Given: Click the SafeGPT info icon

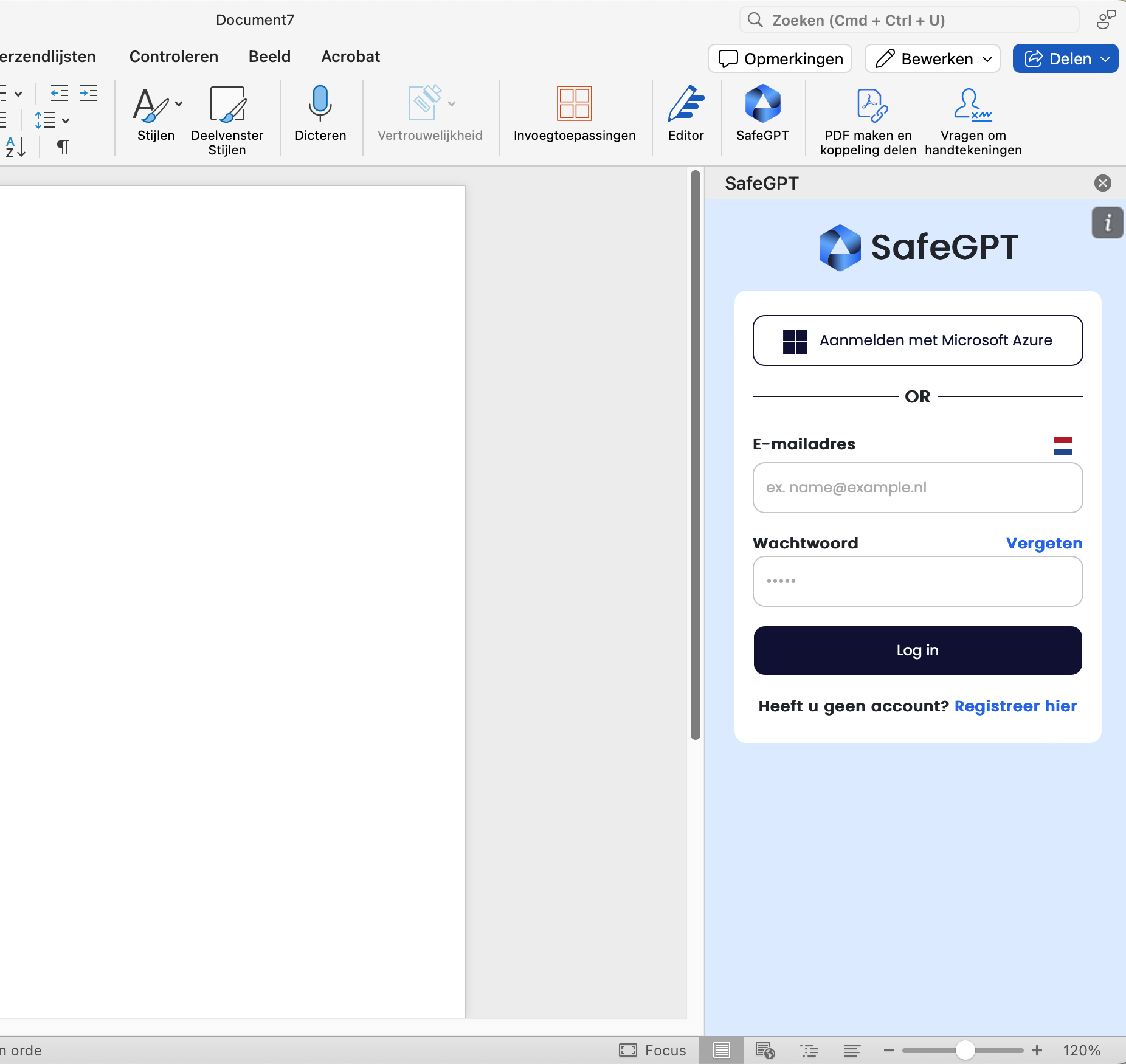Looking at the screenshot, I should 1107,223.
